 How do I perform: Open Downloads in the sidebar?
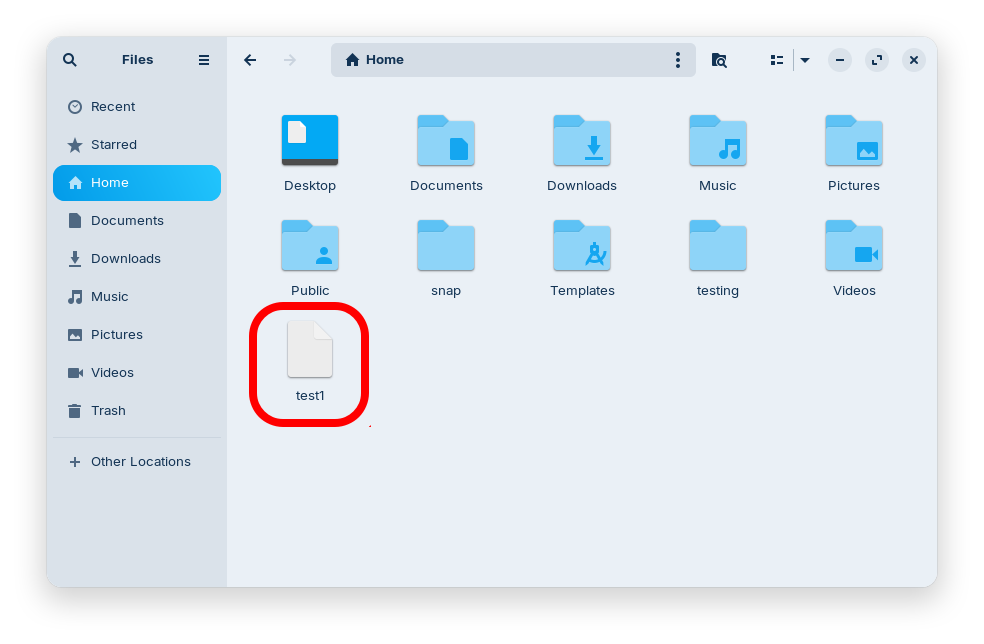point(137,259)
